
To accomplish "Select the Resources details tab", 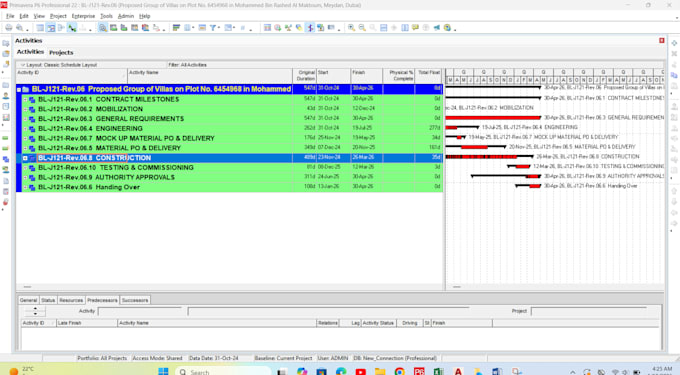I will (71, 300).
